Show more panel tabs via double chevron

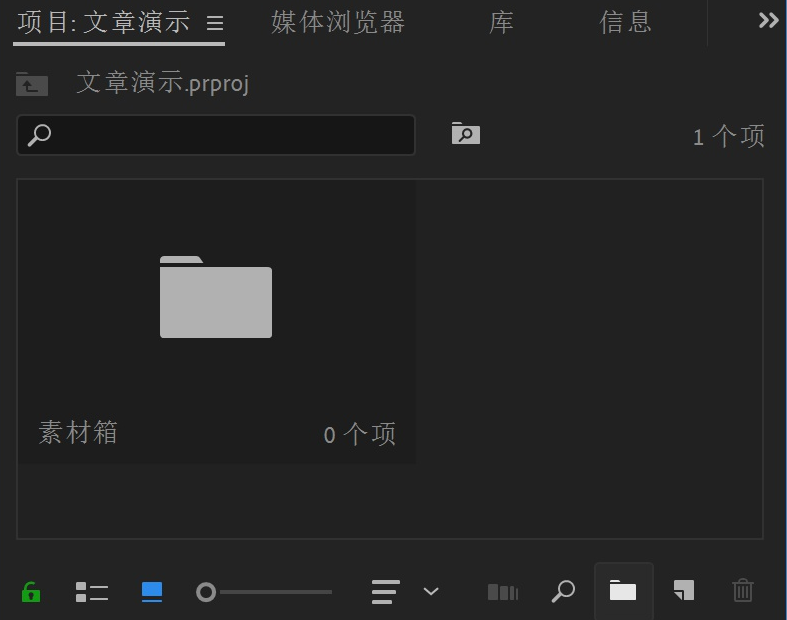coord(768,21)
